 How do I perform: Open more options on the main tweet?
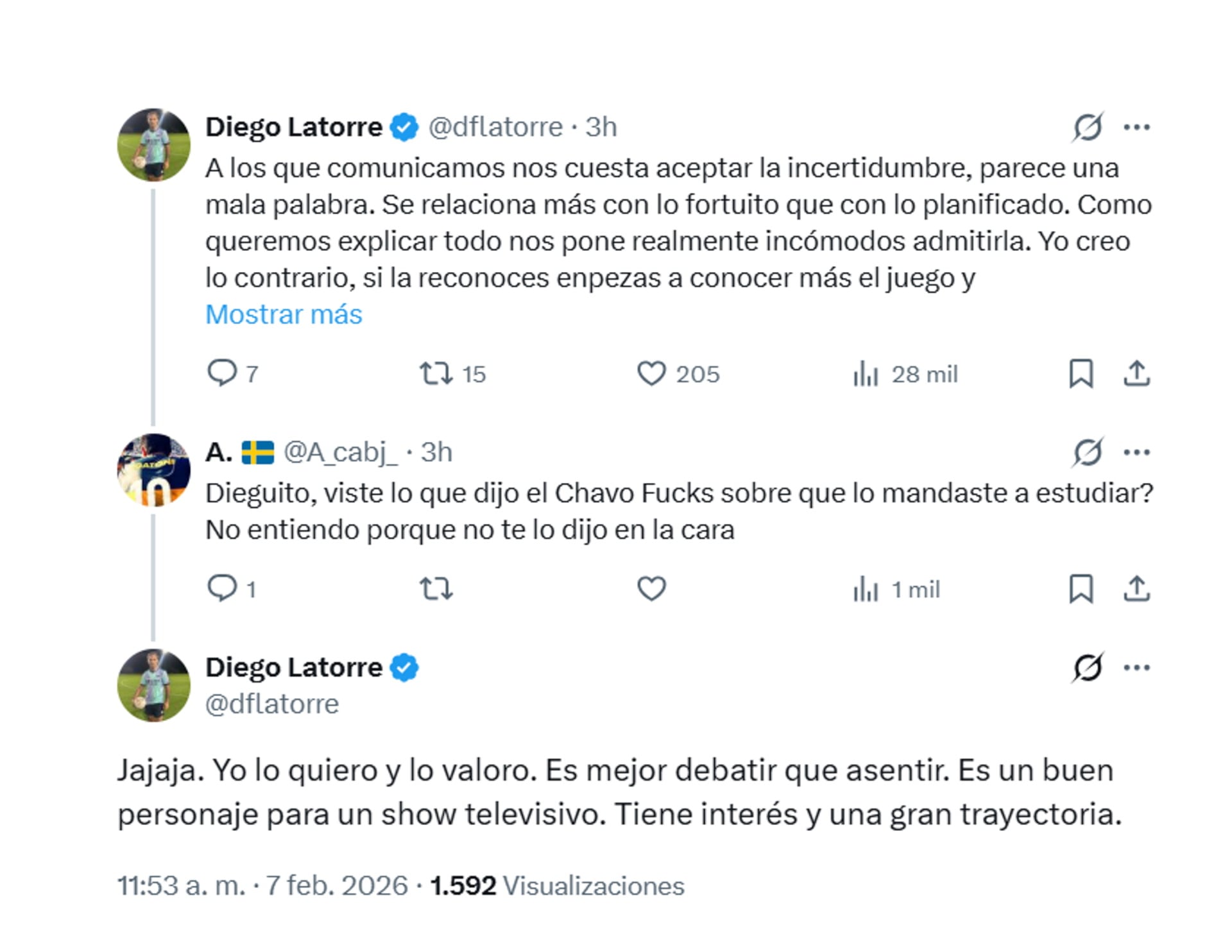coord(1137,667)
